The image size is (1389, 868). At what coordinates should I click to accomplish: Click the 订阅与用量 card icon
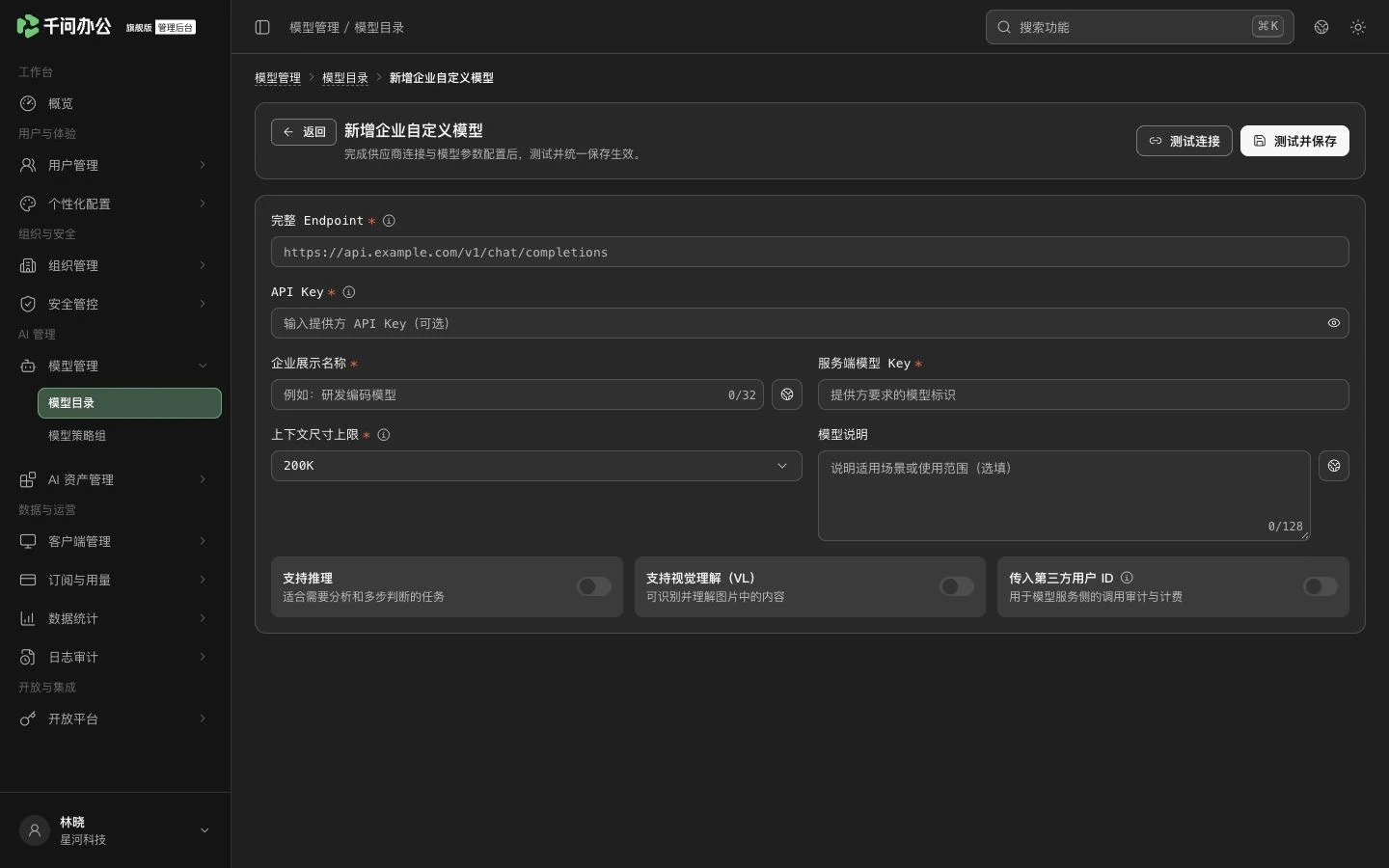[28, 580]
